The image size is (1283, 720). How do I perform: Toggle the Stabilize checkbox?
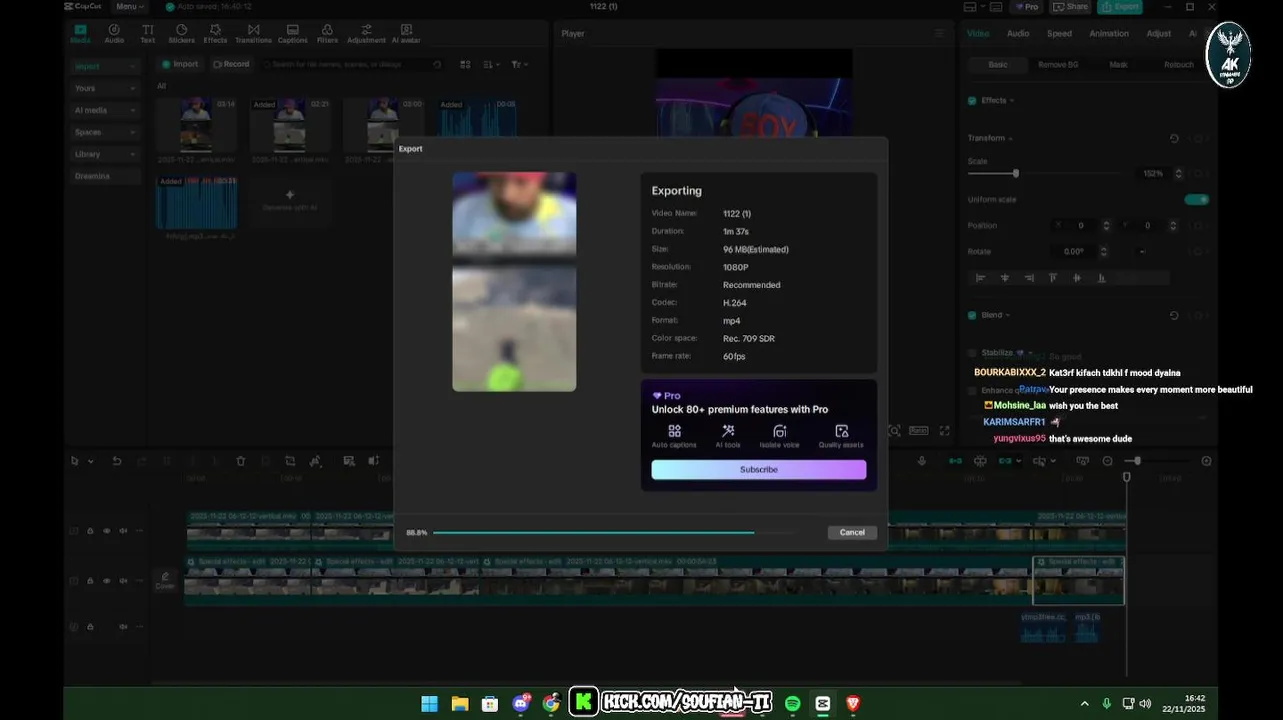[x=972, y=353]
